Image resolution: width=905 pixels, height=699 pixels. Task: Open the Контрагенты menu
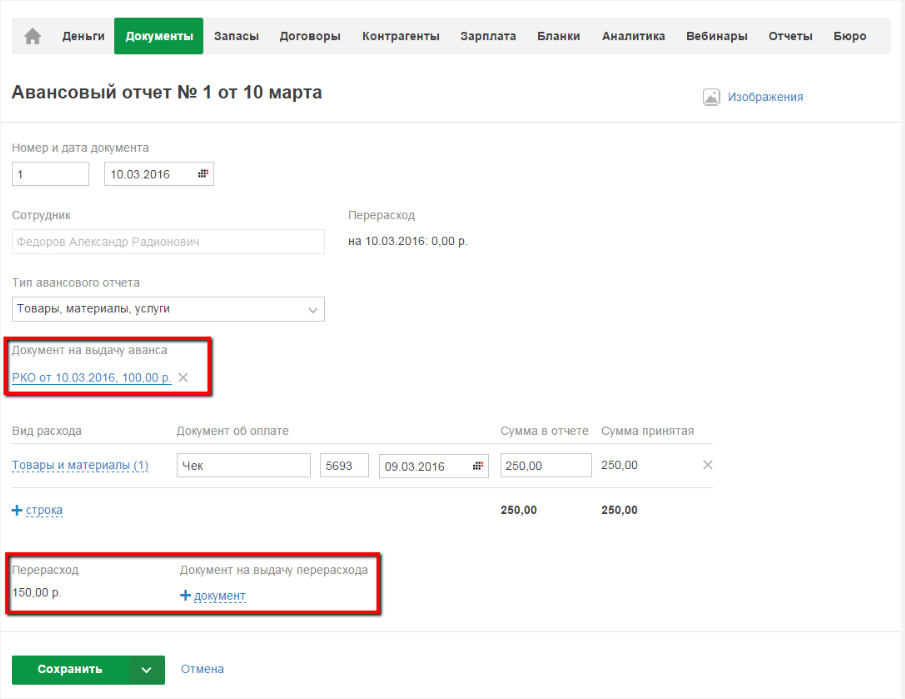pos(401,36)
